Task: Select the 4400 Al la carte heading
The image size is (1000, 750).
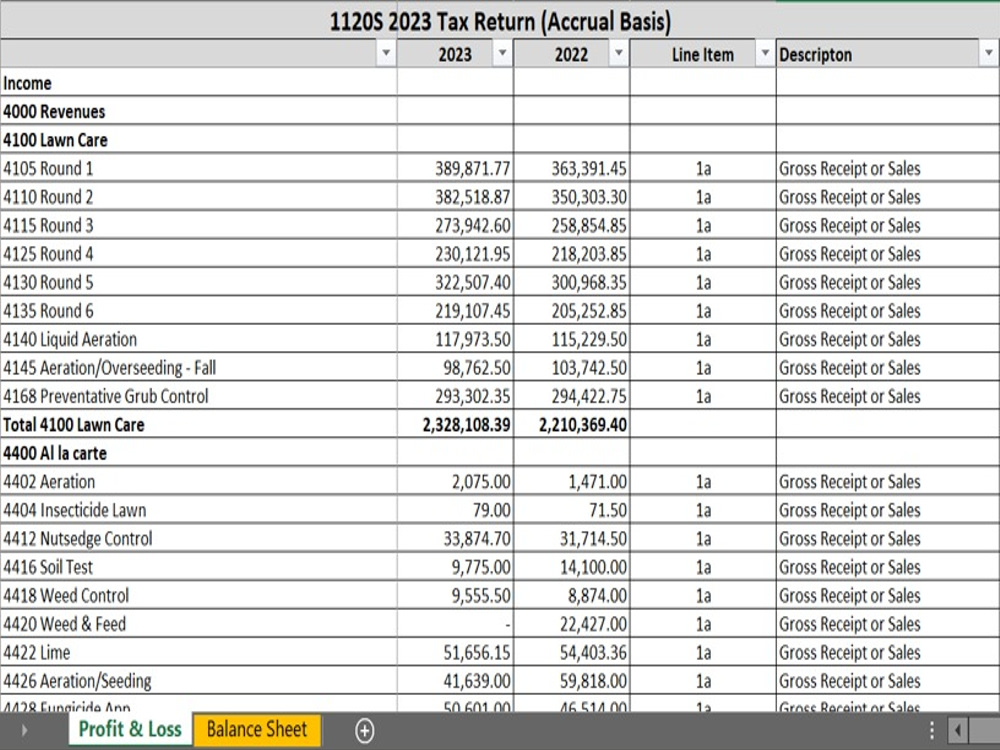Action: [198, 453]
